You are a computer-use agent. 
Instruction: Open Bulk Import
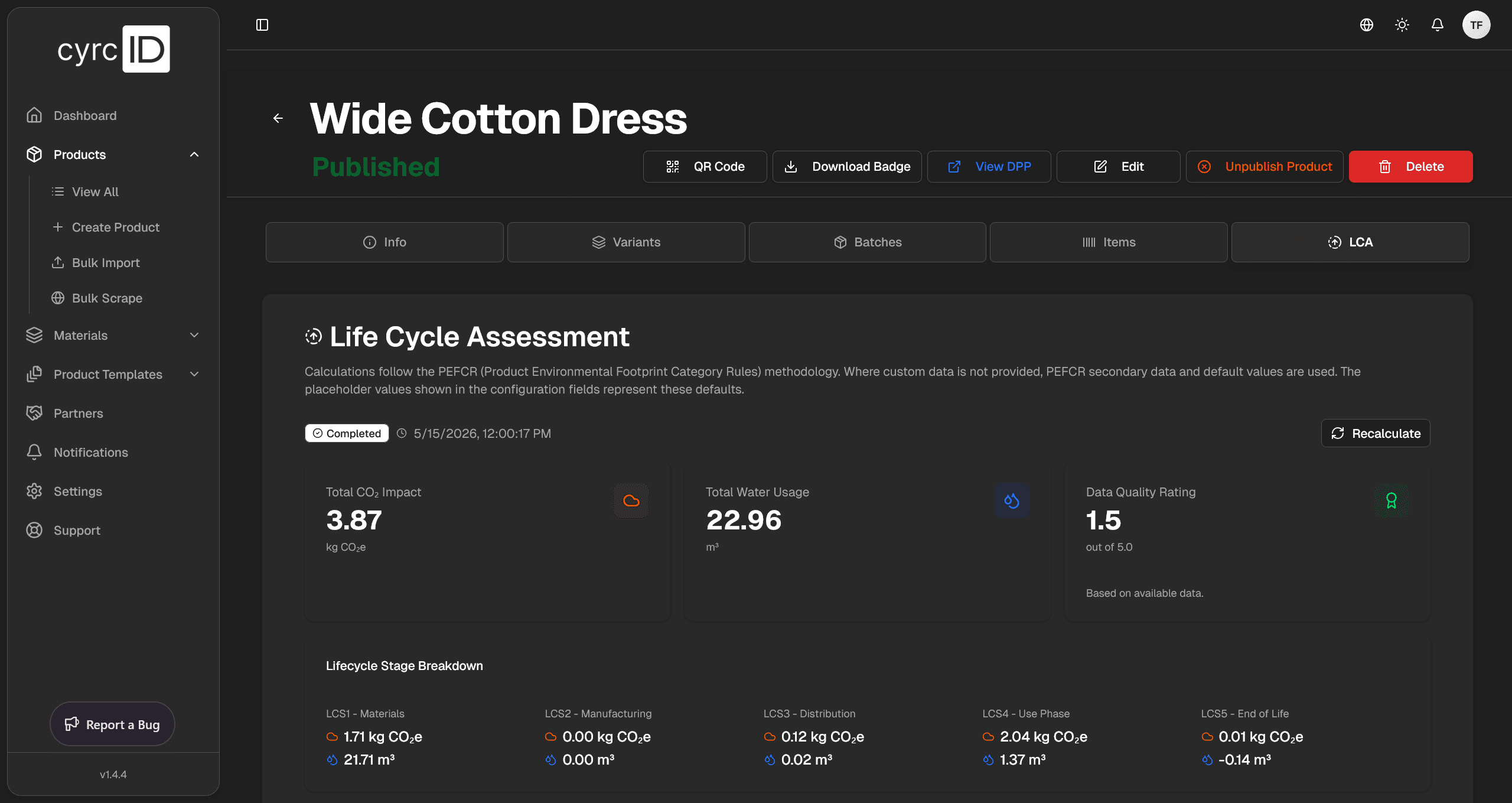click(106, 262)
